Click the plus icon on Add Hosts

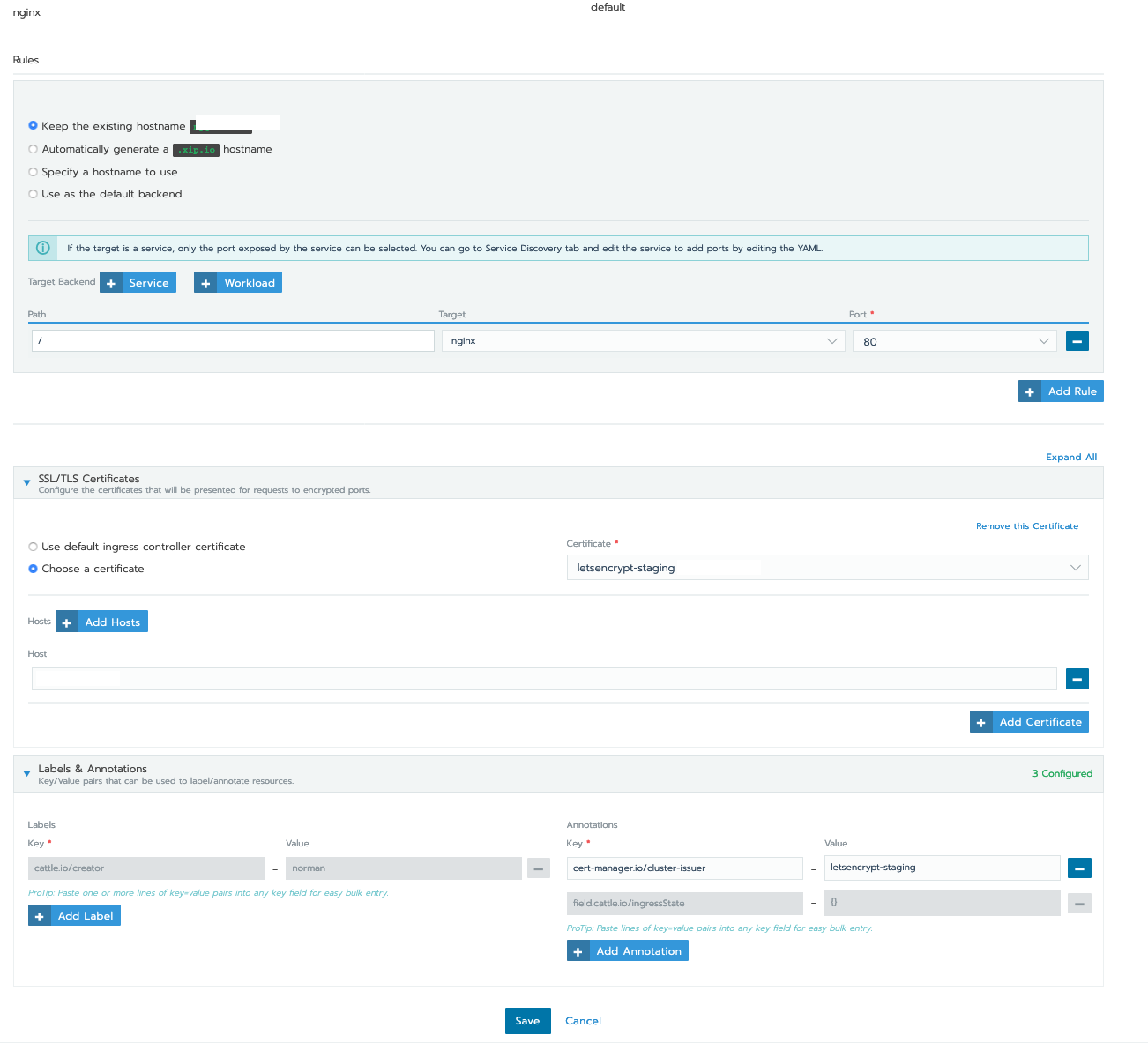tap(66, 622)
